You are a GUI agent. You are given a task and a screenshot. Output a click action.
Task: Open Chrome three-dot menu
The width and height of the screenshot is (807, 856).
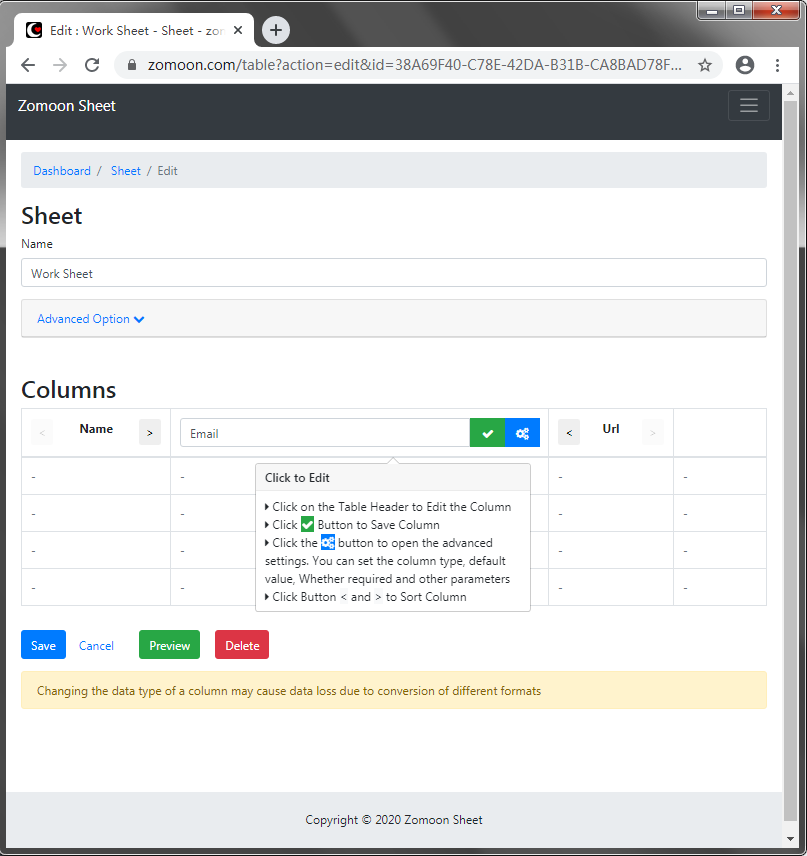(778, 65)
